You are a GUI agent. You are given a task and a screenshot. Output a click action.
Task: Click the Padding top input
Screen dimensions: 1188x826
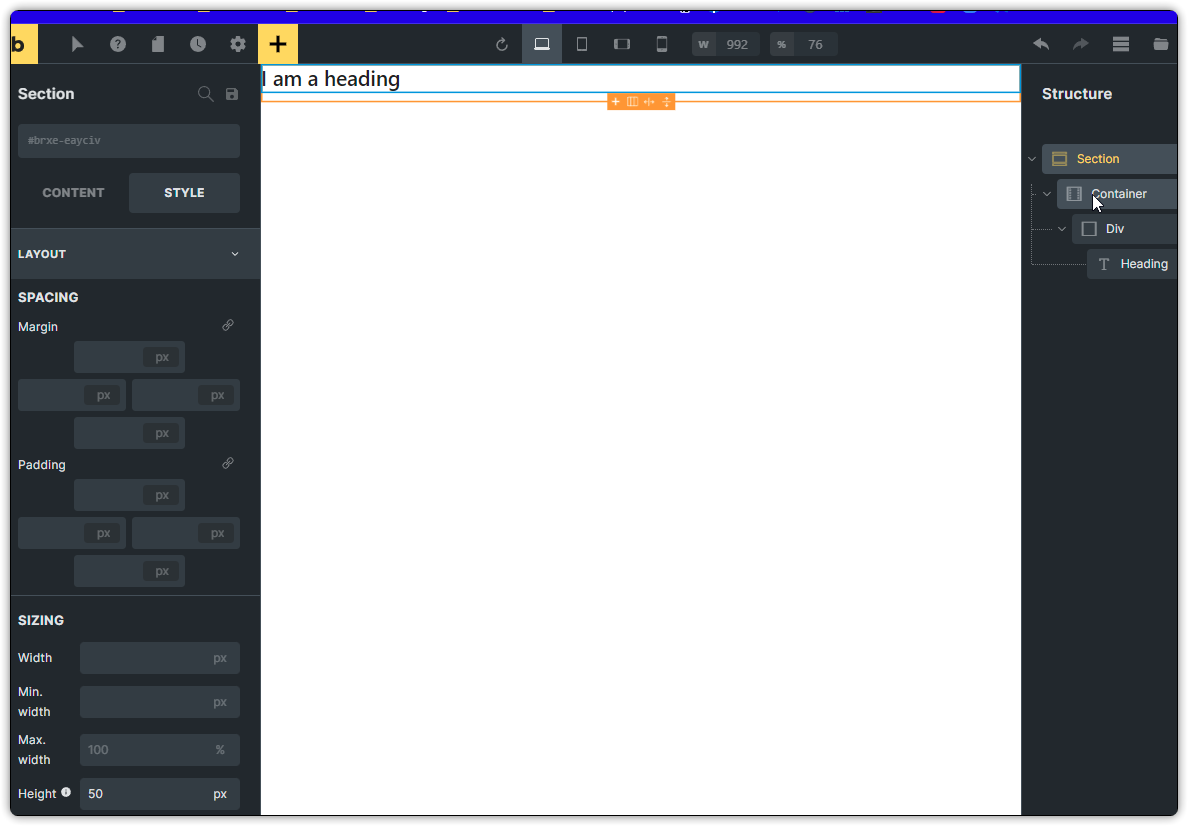(x=130, y=495)
